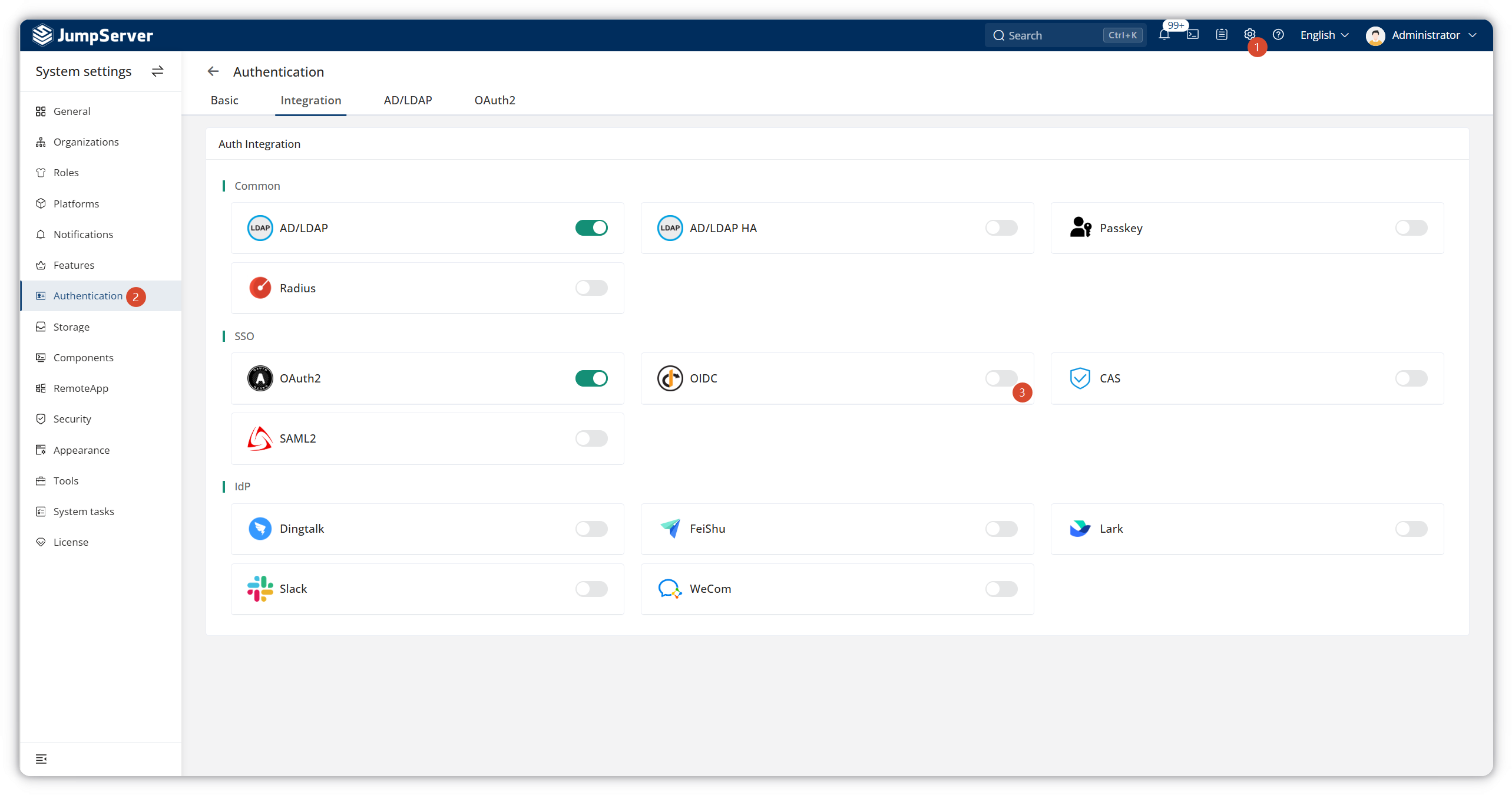
Task: Enable the WeCom toggle
Action: [x=1001, y=589]
